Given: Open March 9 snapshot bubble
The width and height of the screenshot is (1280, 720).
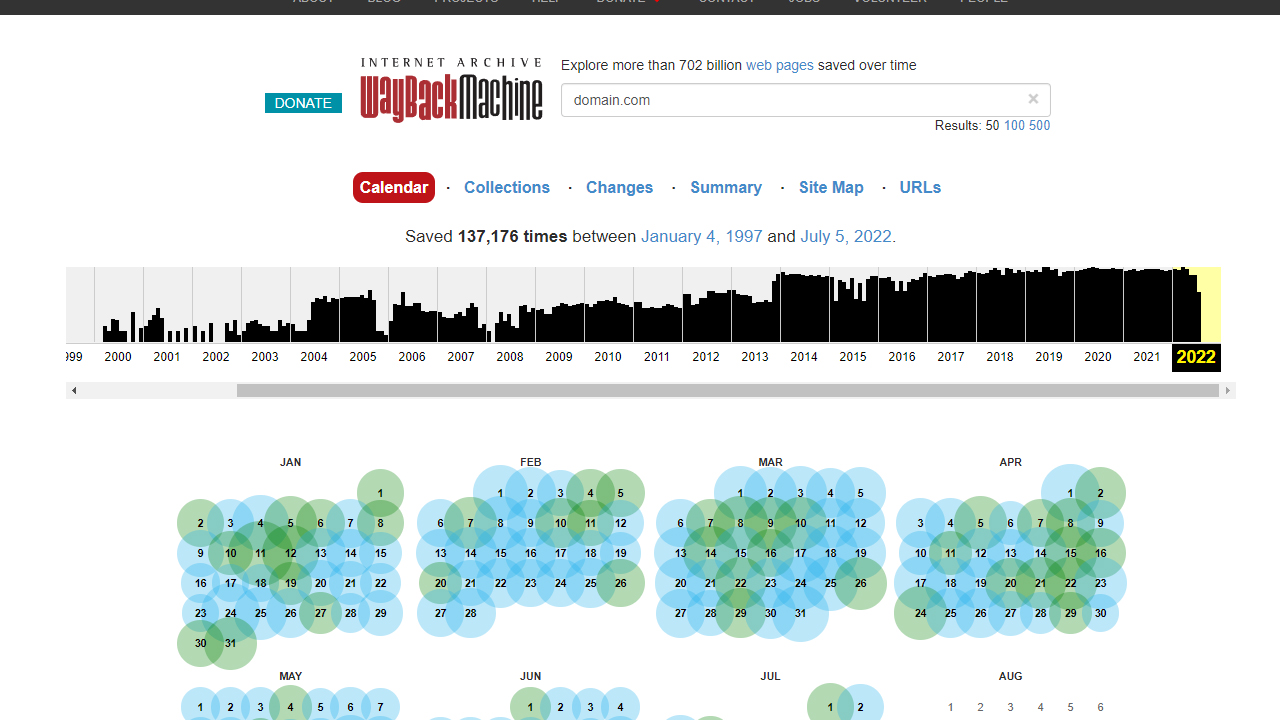Looking at the screenshot, I should (770, 523).
